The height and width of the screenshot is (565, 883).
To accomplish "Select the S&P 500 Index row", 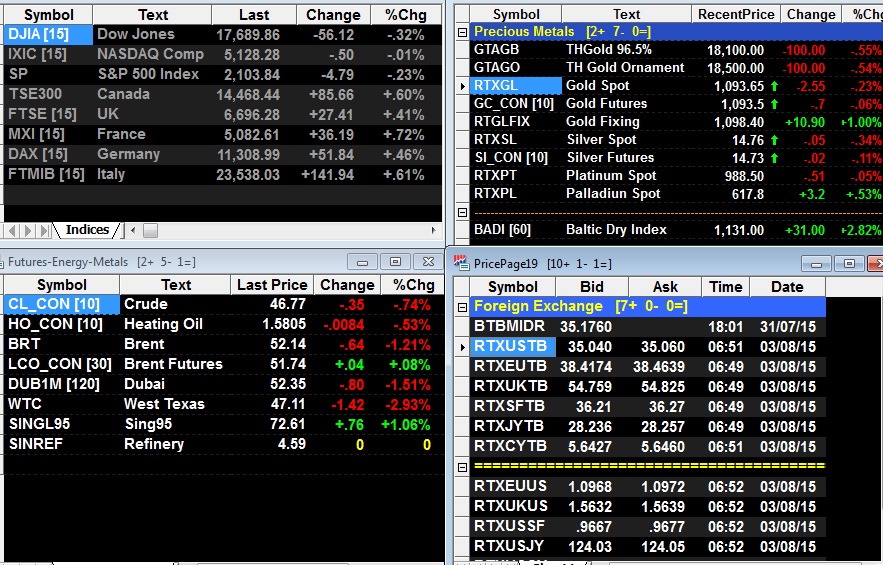I will 223,74.
